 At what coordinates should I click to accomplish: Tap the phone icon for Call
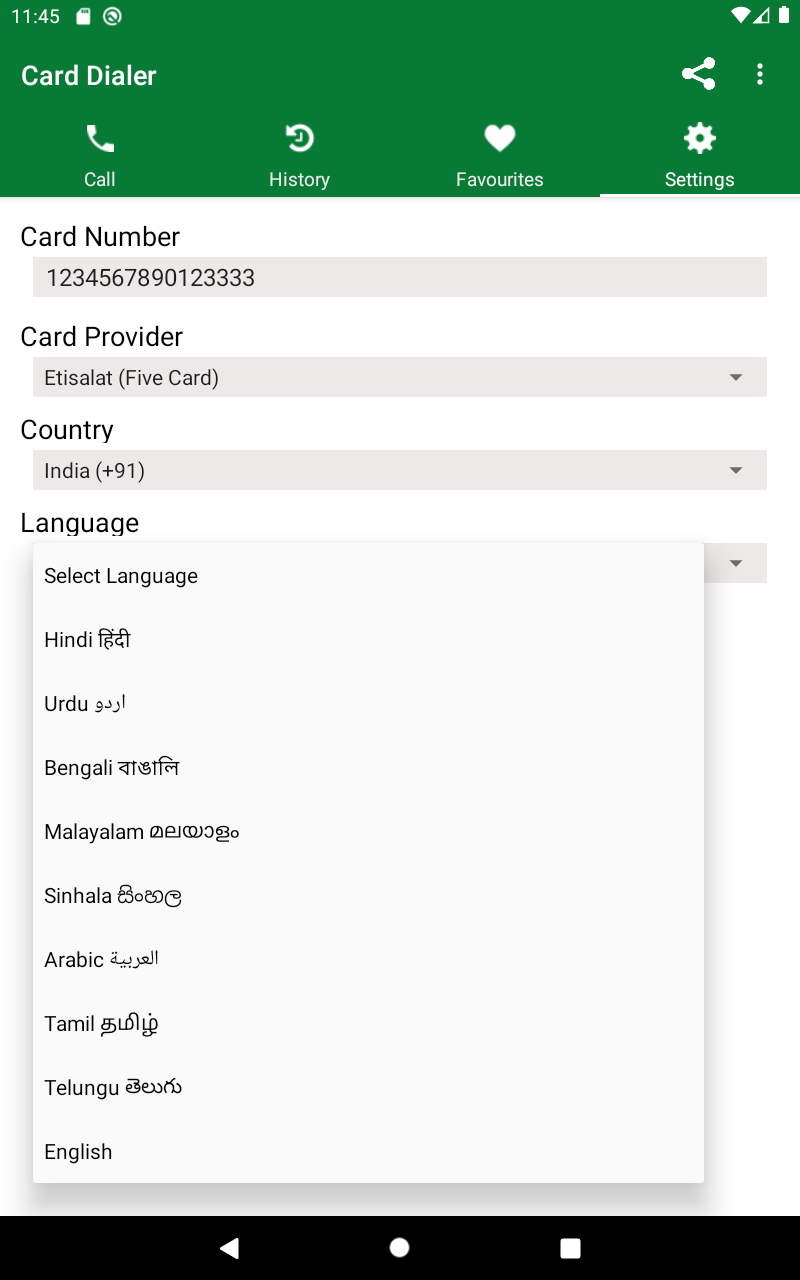[100, 138]
